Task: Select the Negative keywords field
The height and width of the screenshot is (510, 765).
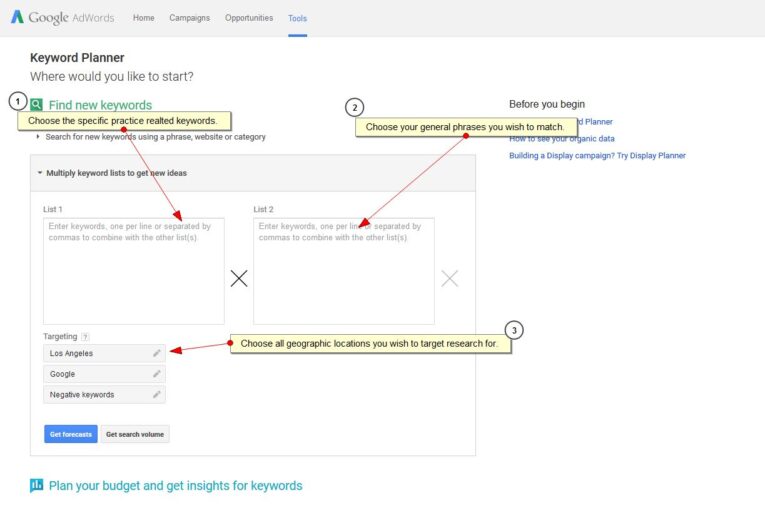Action: (x=104, y=394)
